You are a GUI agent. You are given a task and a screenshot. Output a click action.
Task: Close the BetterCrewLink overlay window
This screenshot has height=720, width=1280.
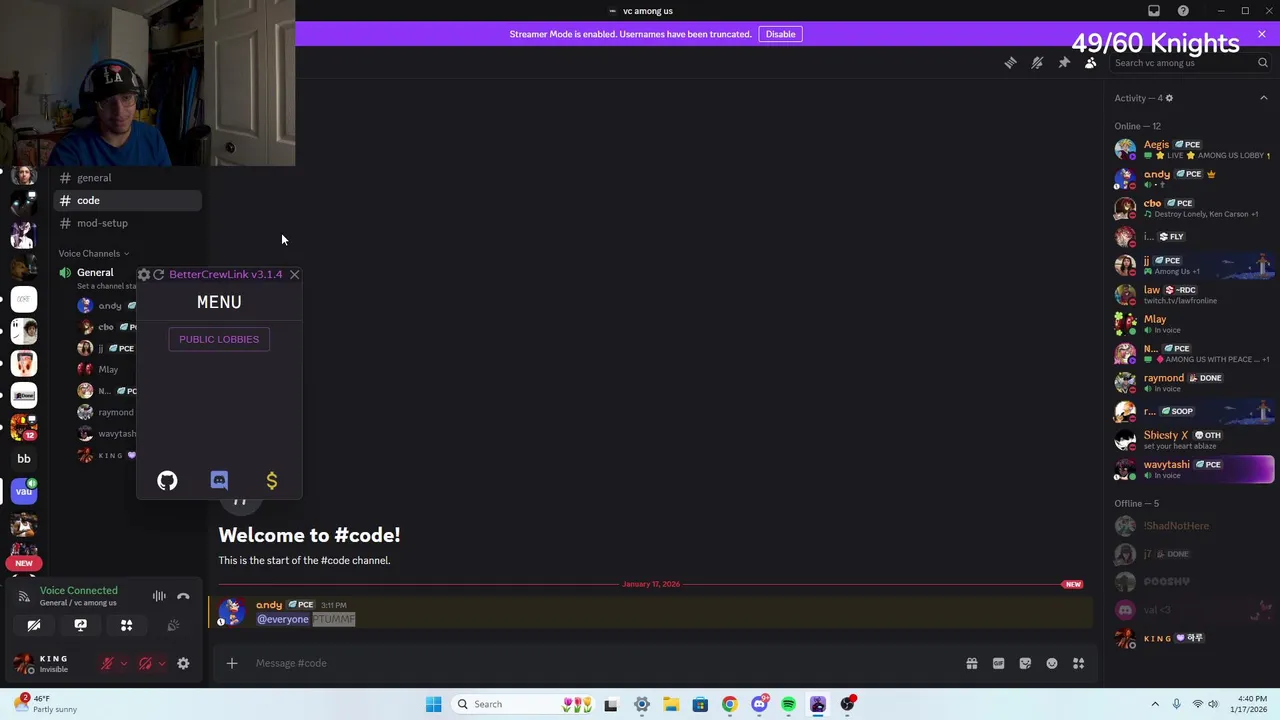(x=294, y=274)
